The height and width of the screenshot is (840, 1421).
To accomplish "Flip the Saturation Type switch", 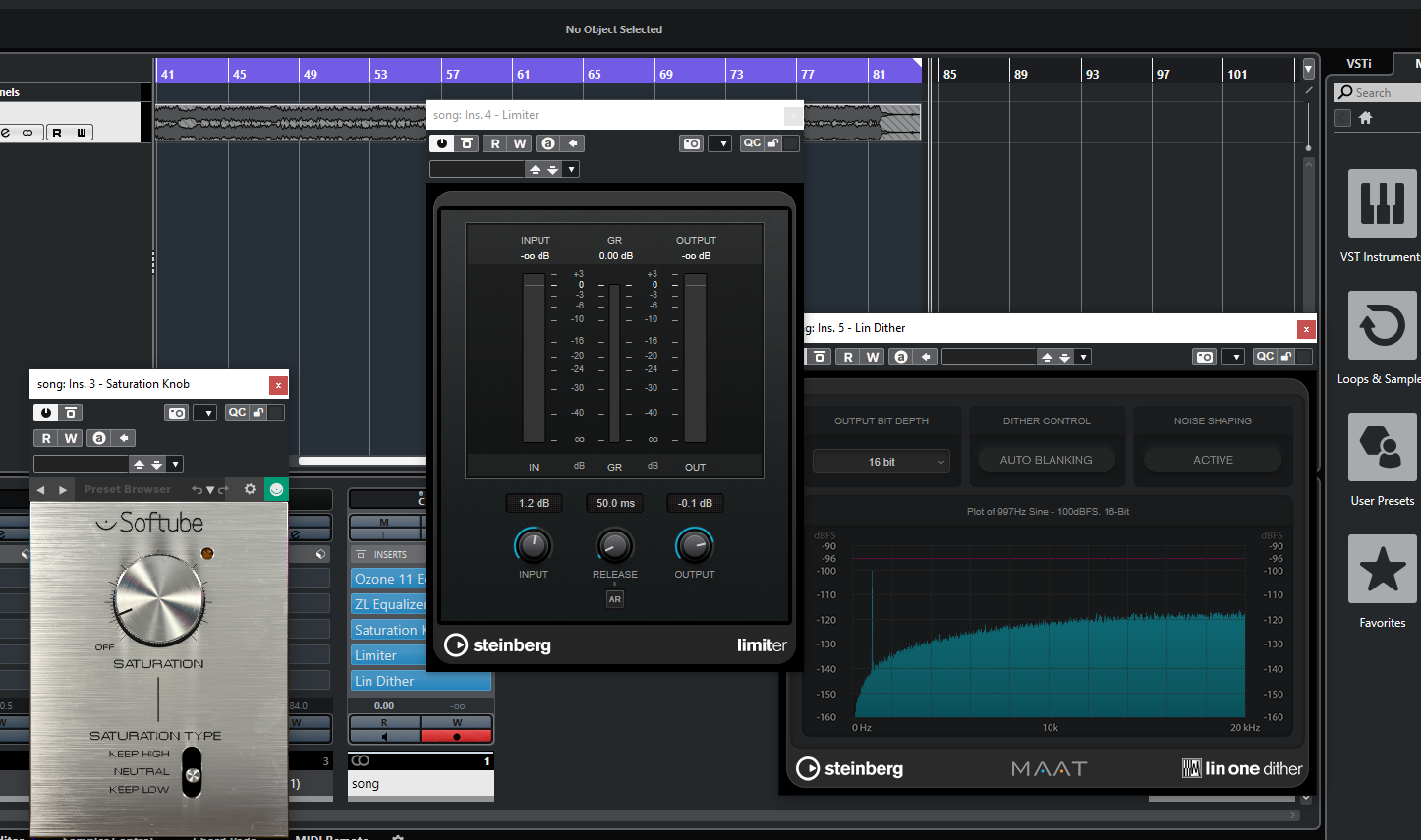I will 193,772.
